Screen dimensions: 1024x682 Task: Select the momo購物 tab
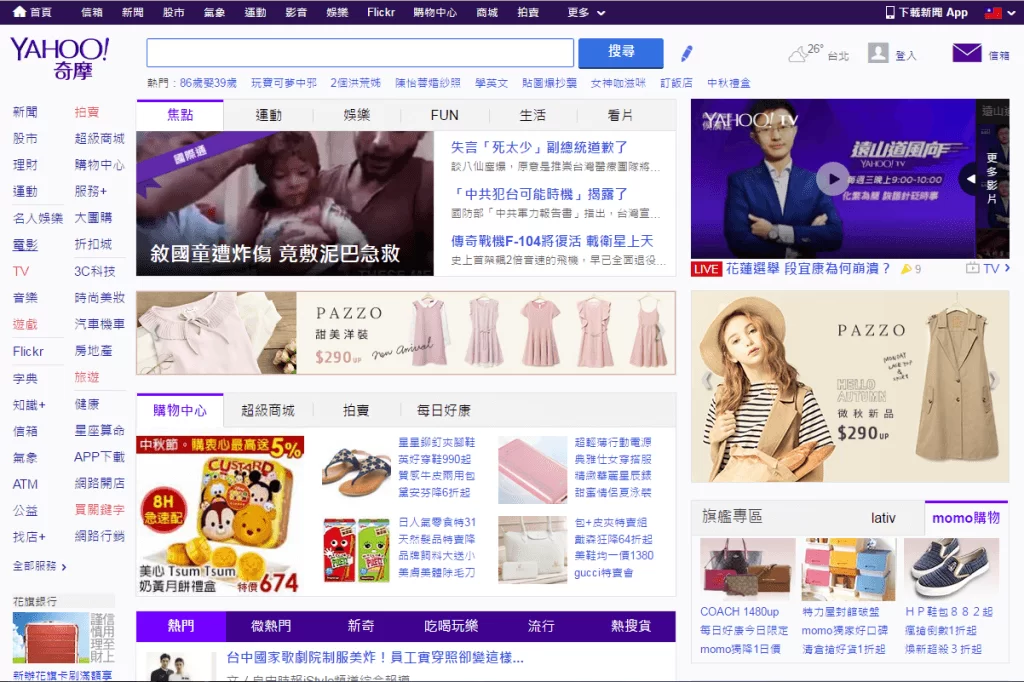[x=966, y=518]
